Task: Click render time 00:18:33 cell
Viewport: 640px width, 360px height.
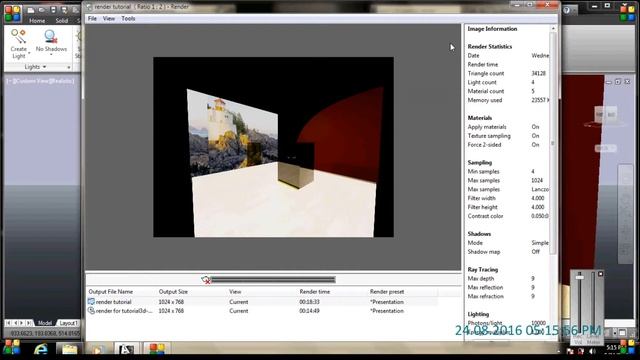Action: pos(309,302)
